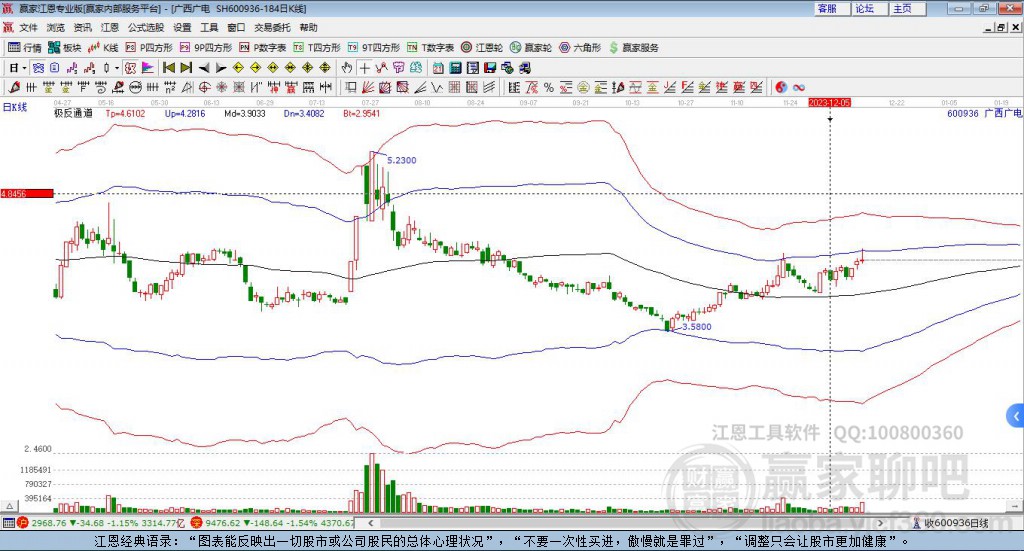This screenshot has height=551, width=1024.
Task: Click the 极反通道 indicator name
Action: click(x=73, y=114)
